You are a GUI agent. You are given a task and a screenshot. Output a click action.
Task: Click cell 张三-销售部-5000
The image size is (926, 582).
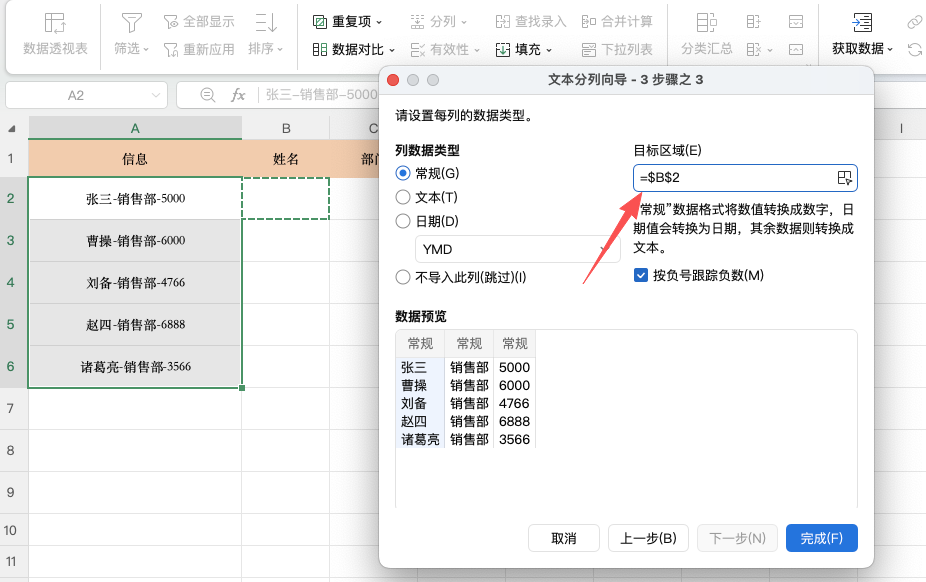point(135,198)
